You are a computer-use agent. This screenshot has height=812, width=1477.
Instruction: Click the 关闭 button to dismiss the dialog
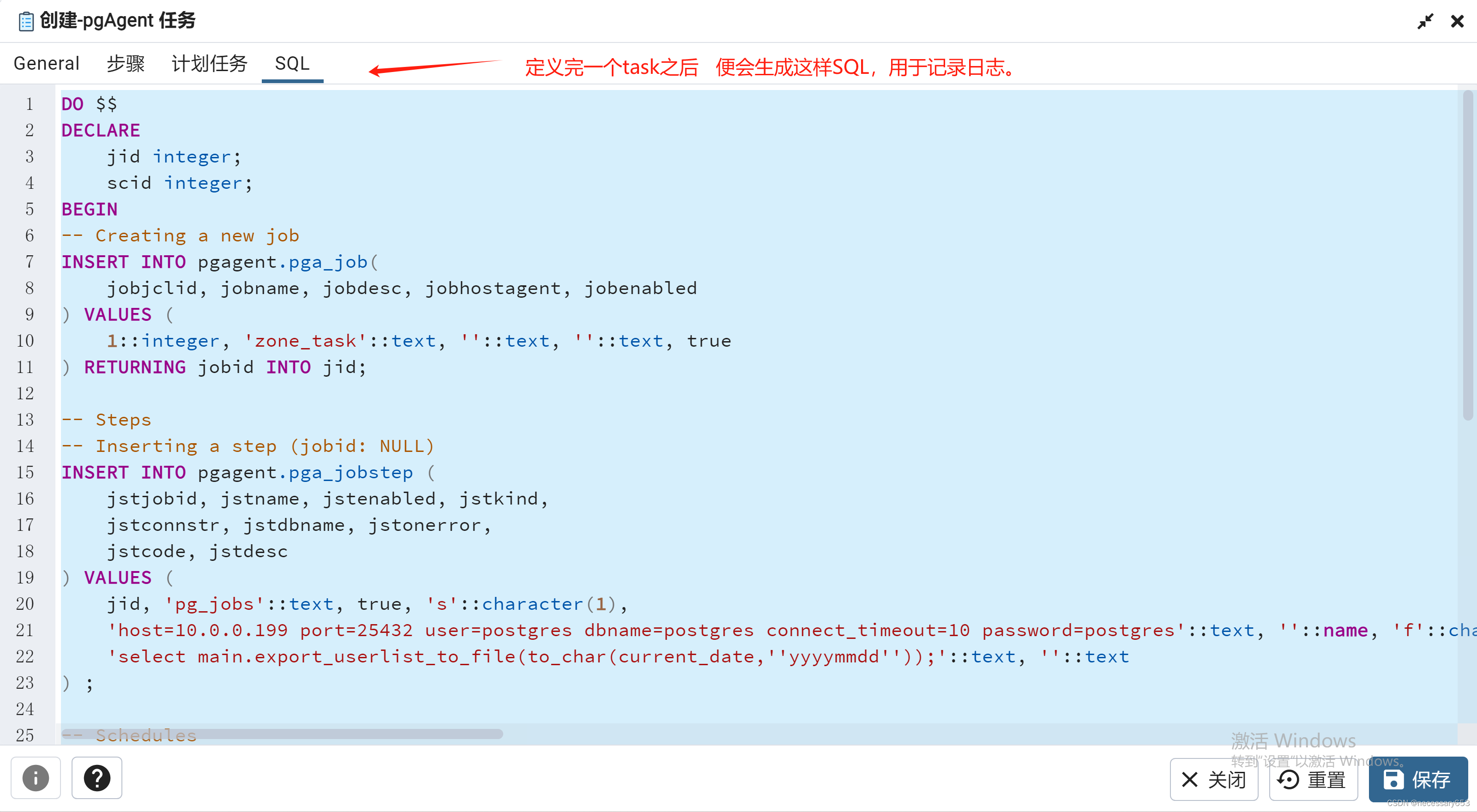coord(1214,780)
